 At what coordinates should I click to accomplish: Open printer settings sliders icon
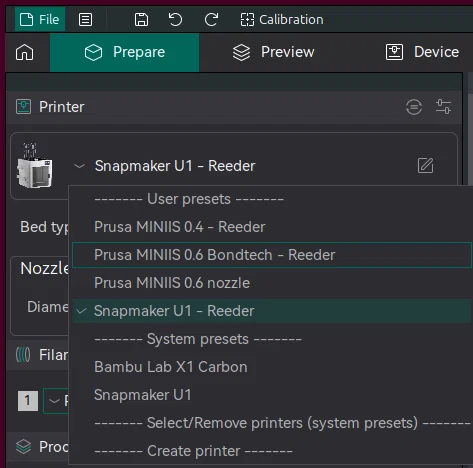point(443,107)
